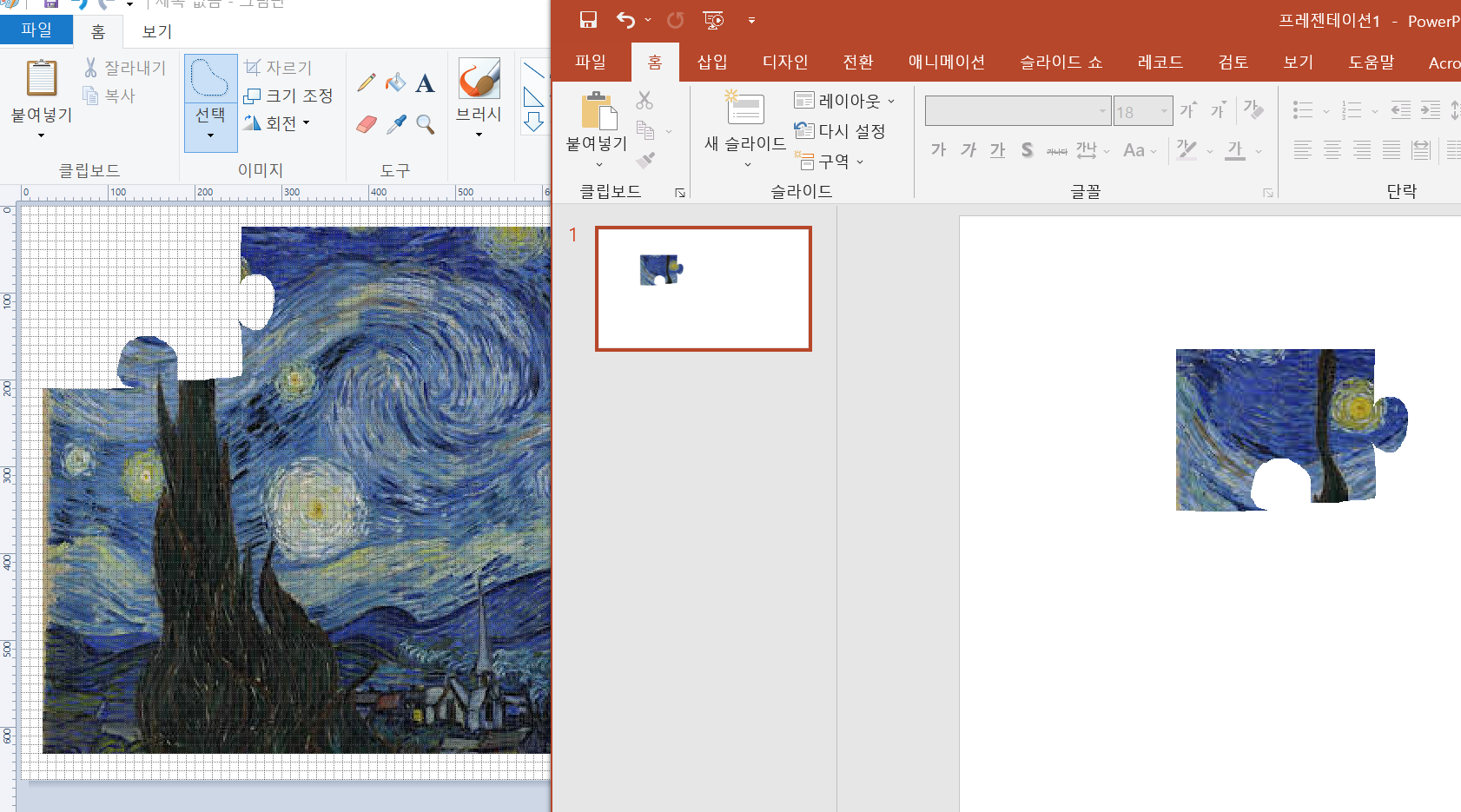Select the Fill with color bucket tool

click(396, 83)
